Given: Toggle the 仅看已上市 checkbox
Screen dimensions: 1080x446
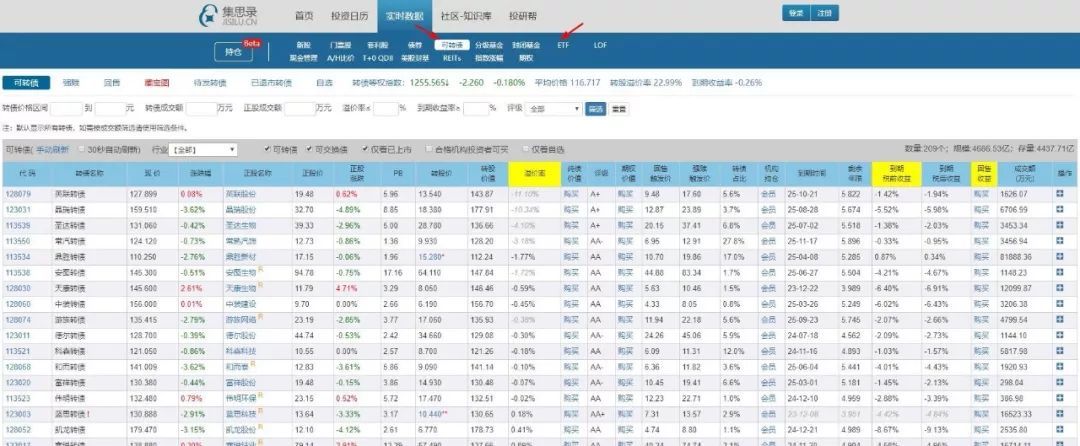Looking at the screenshot, I should pyautogui.click(x=365, y=150).
